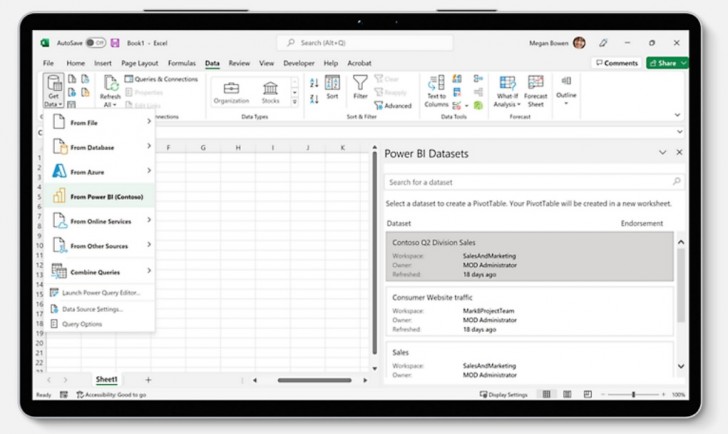Zoom in with plus button
This screenshot has width=728, height=434.
(663, 394)
